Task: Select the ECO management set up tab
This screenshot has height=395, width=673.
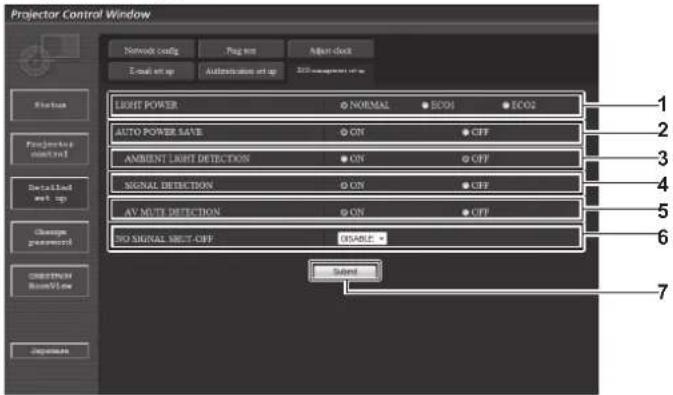Action: pyautogui.click(x=330, y=70)
